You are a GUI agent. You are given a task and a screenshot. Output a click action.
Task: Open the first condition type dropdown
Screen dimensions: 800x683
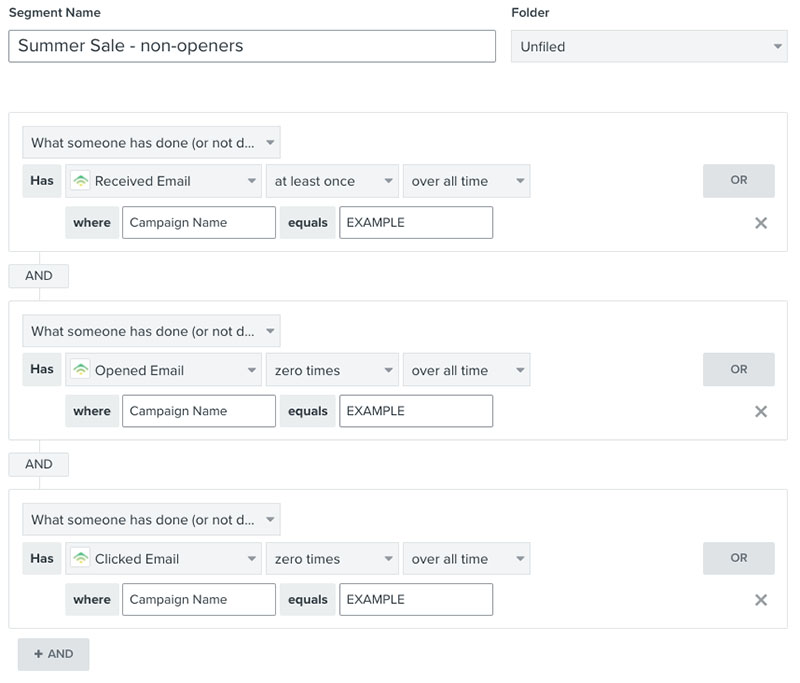[151, 142]
